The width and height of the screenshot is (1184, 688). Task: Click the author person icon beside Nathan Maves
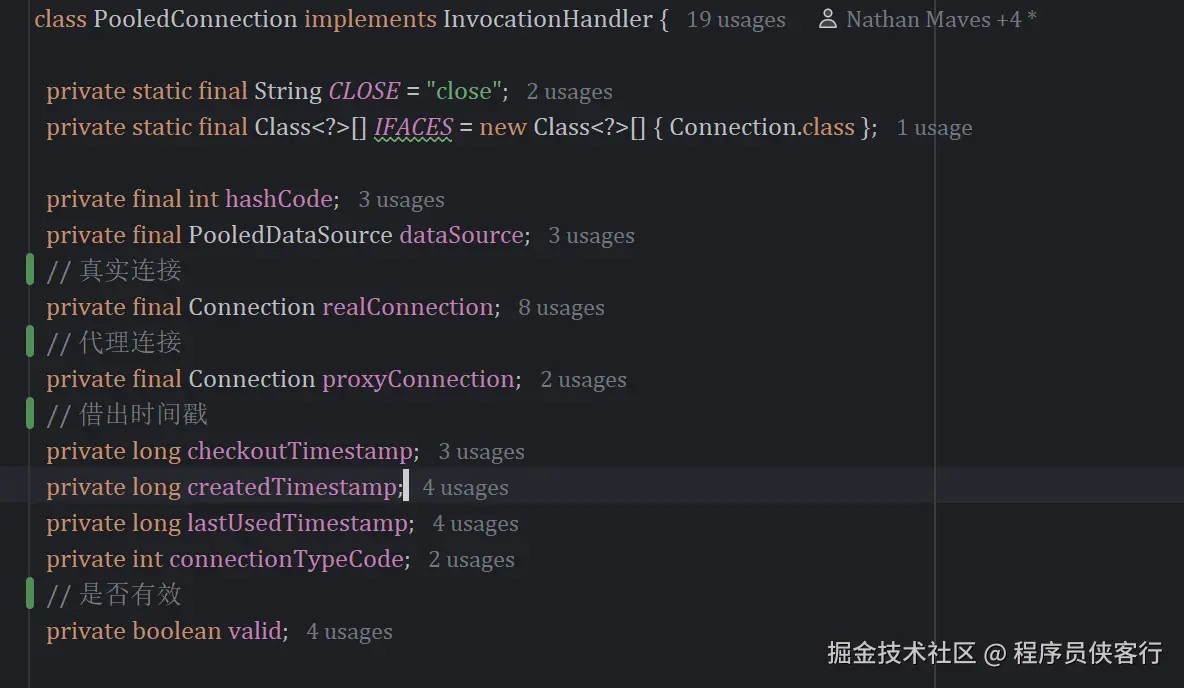click(827, 20)
